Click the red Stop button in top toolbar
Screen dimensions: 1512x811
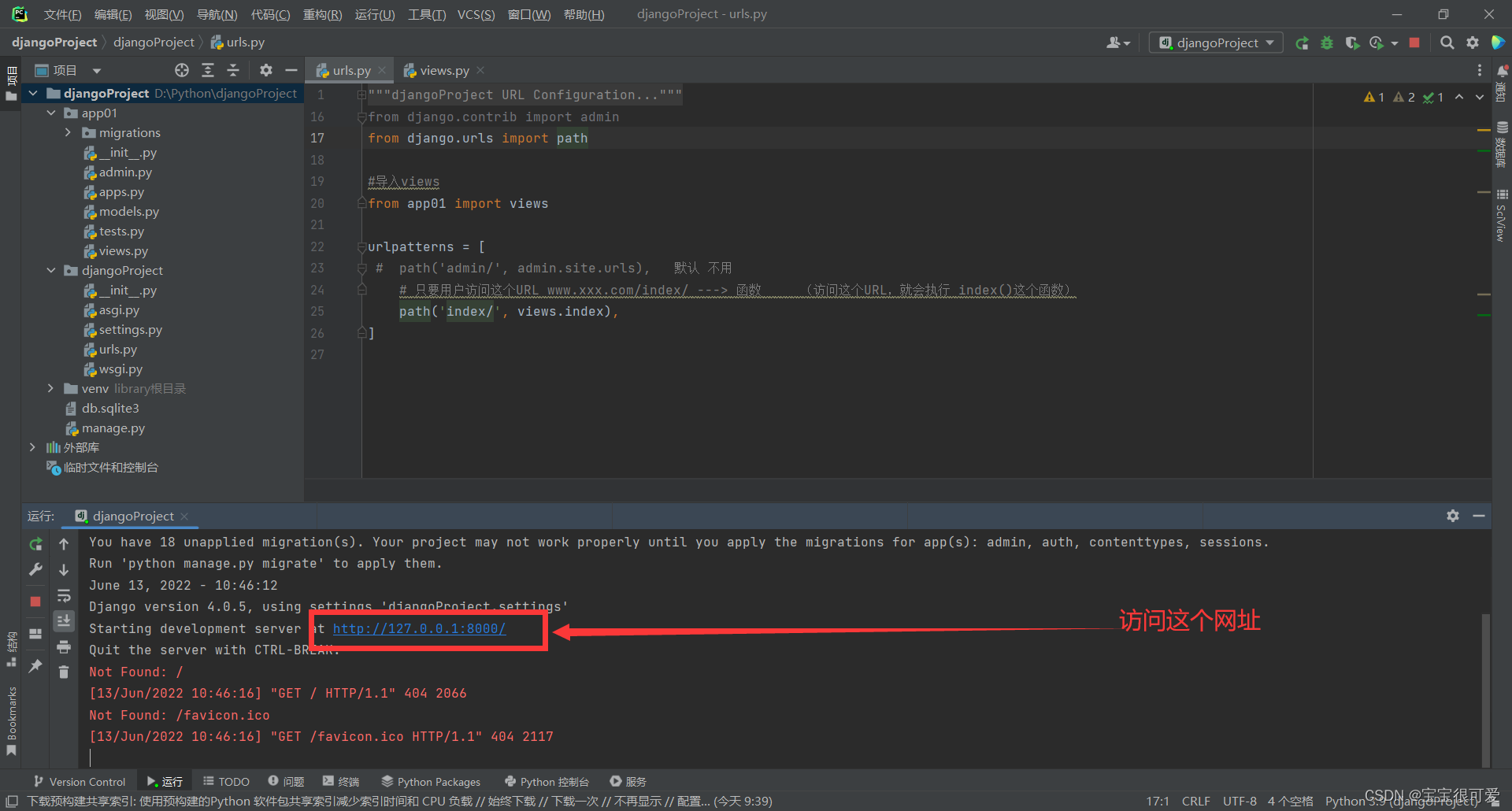click(1414, 43)
